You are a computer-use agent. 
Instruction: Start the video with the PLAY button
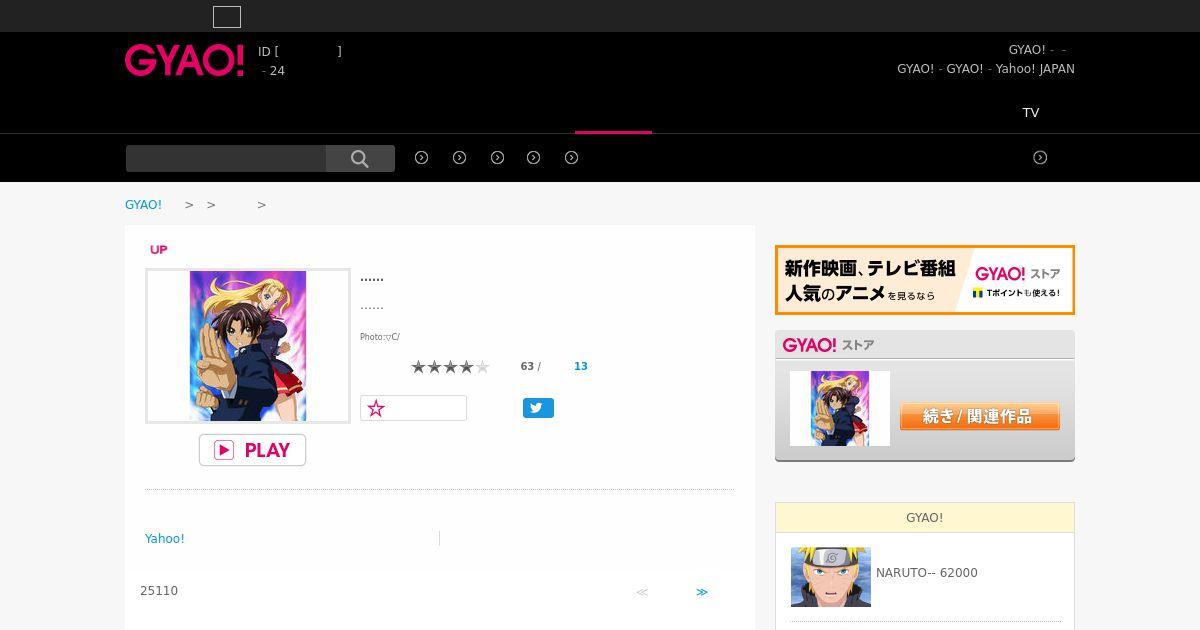pos(252,450)
